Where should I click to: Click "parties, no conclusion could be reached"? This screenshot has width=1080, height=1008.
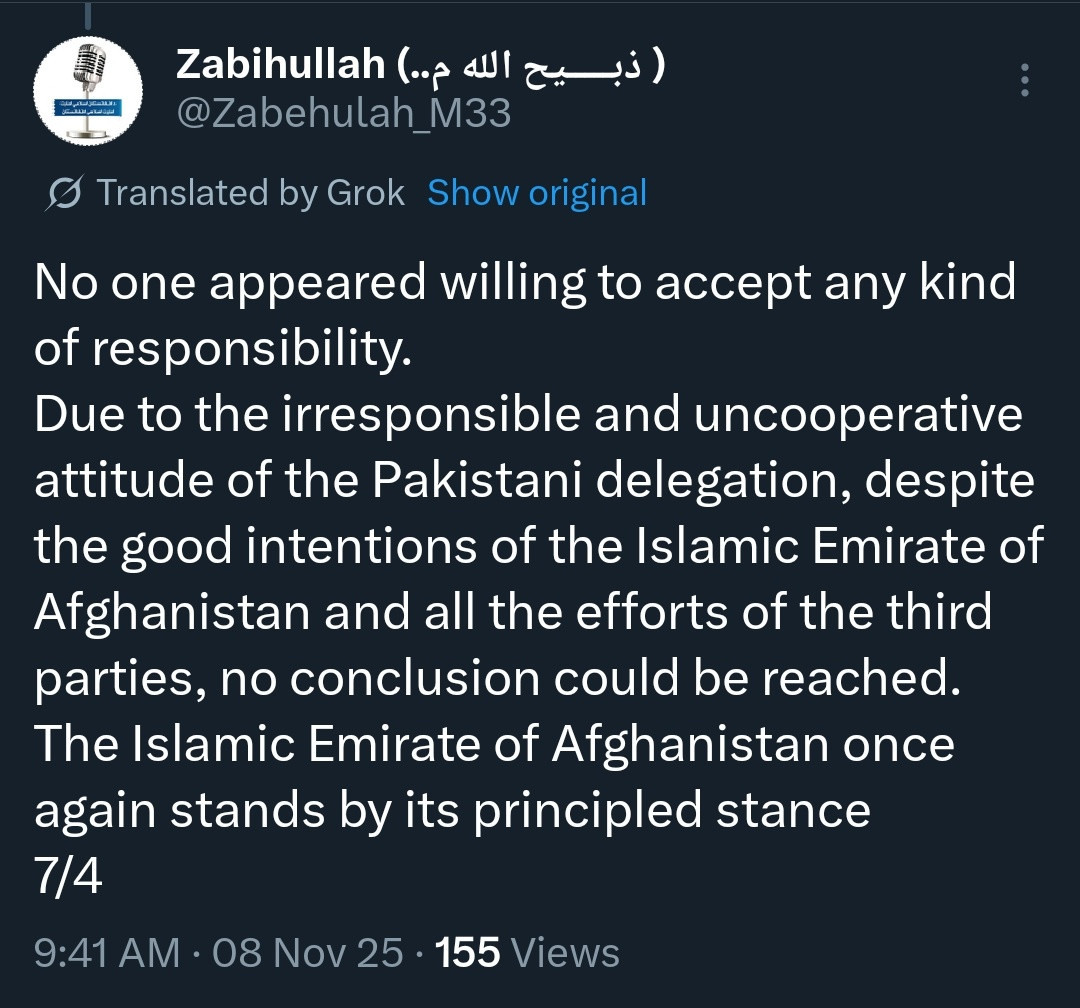point(497,679)
